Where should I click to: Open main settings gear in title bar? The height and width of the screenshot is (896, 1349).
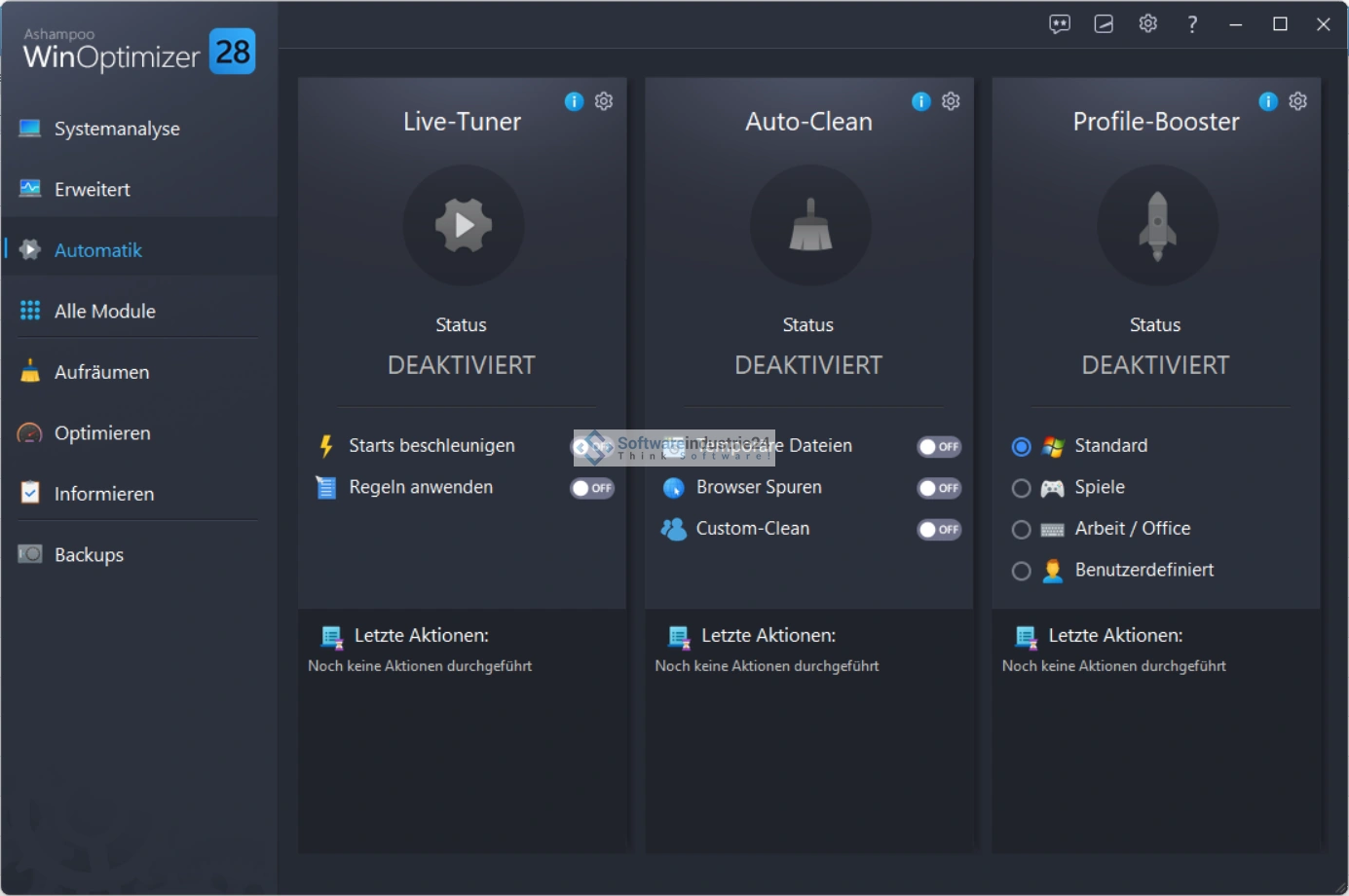point(1147,24)
